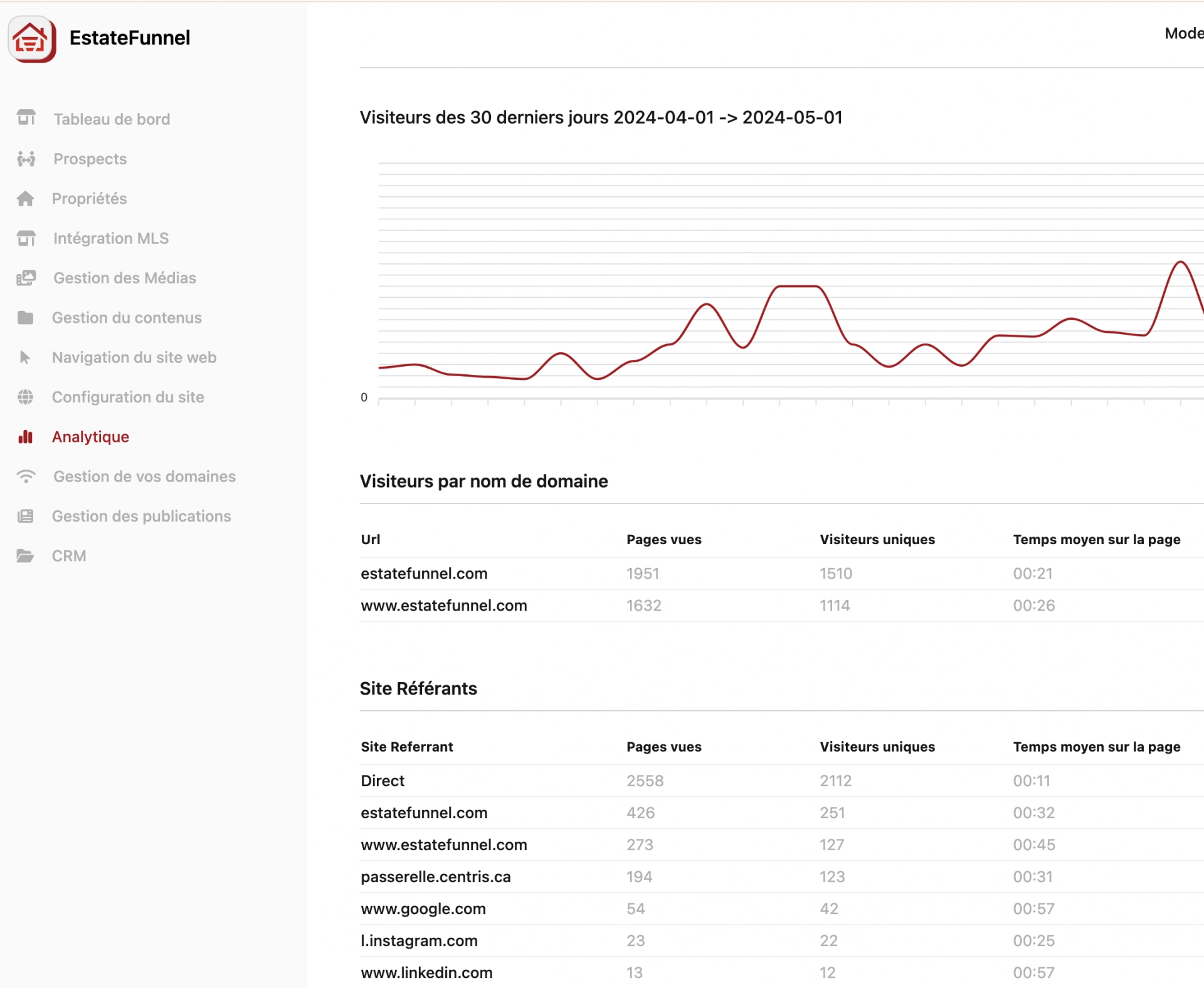Select the passerelle.centris.ca referrer
Image resolution: width=1204 pixels, height=988 pixels.
click(x=436, y=876)
